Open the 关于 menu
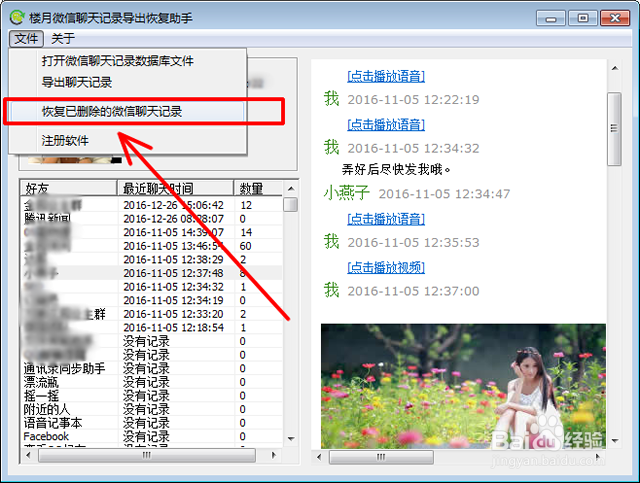Image resolution: width=640 pixels, height=483 pixels. point(63,39)
